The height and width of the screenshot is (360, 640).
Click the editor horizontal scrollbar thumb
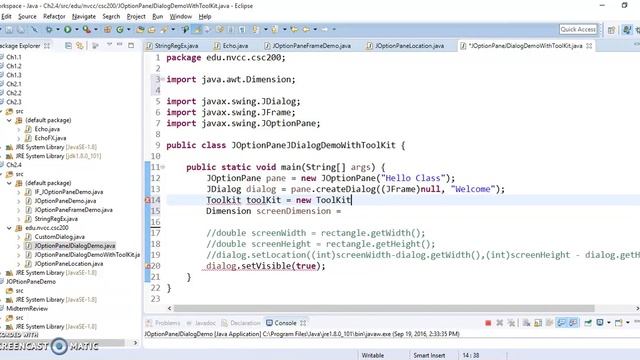[x=384, y=308]
